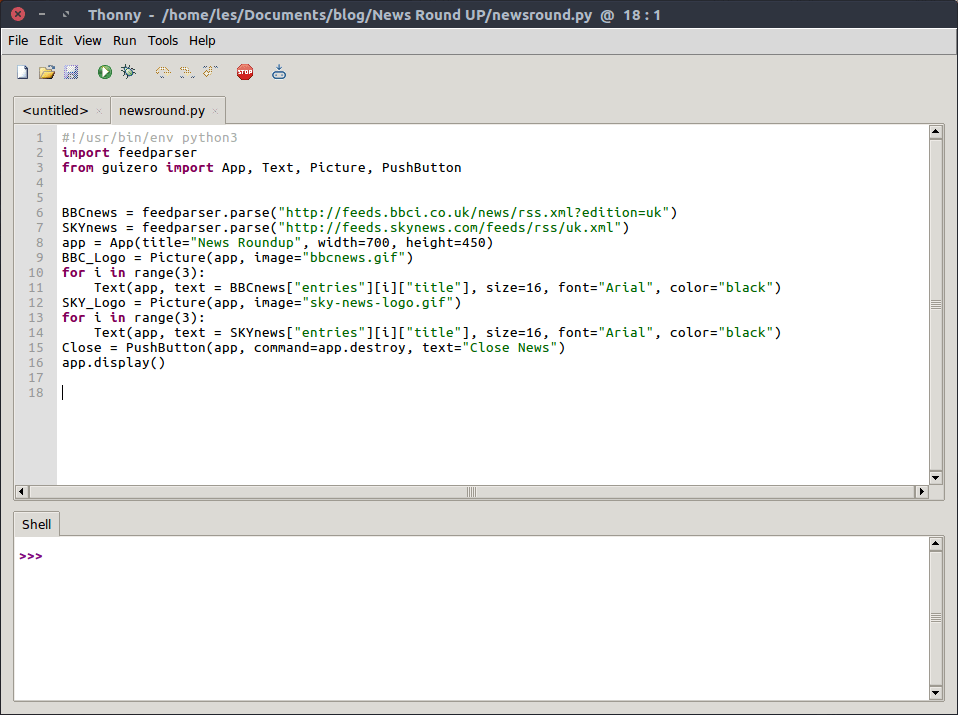This screenshot has height=715, width=958.
Task: Click line number 16 in the gutter
Action: click(36, 362)
